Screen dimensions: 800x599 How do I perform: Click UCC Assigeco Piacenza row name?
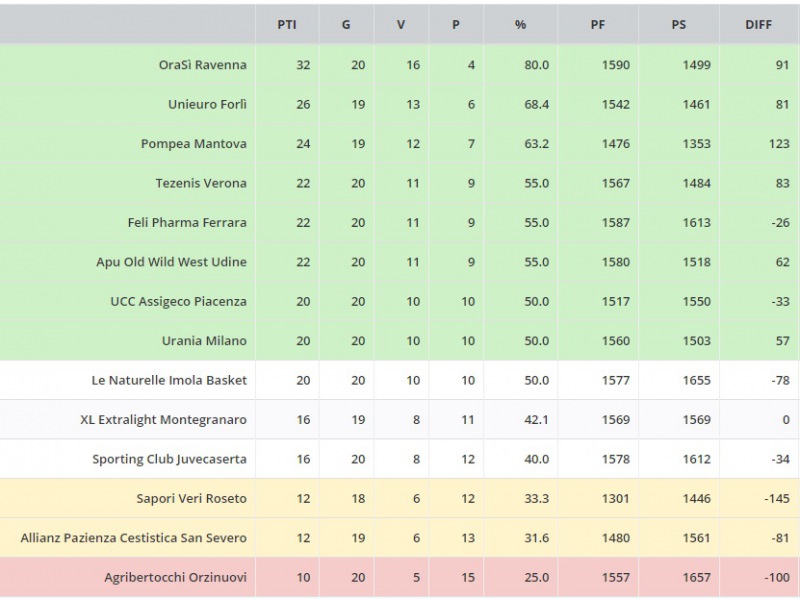click(x=178, y=301)
